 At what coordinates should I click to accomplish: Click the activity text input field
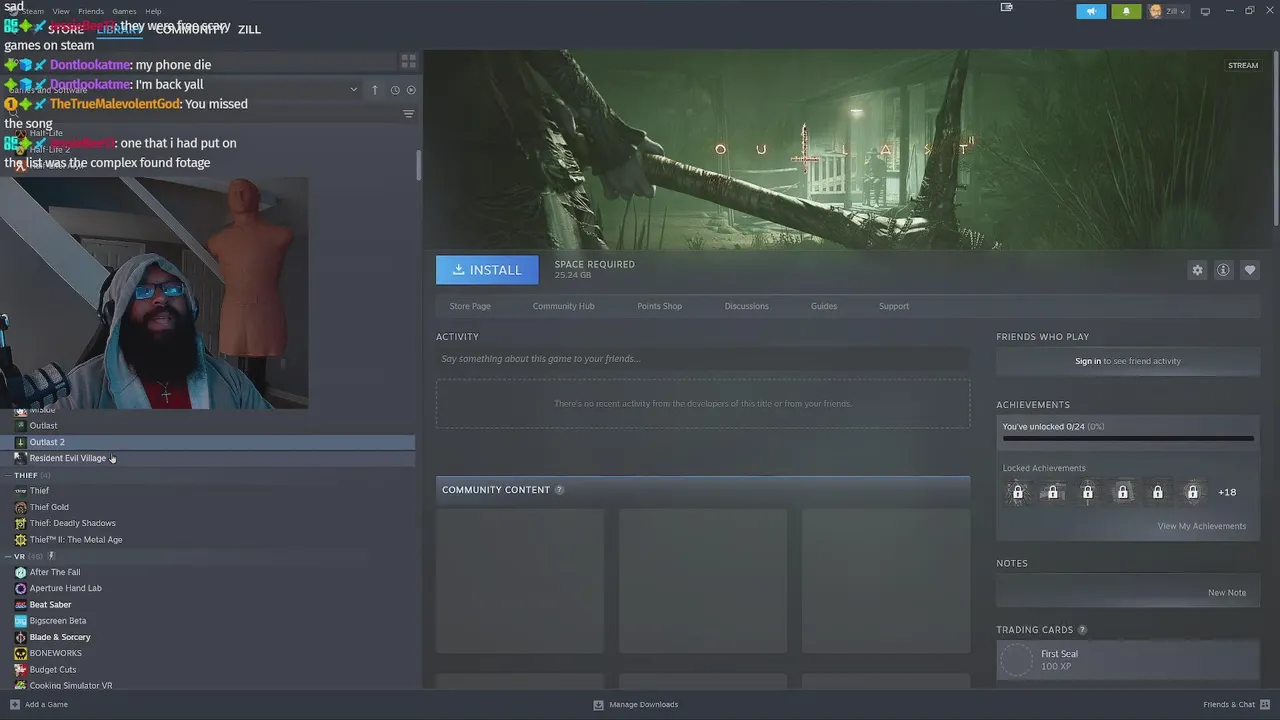703,359
